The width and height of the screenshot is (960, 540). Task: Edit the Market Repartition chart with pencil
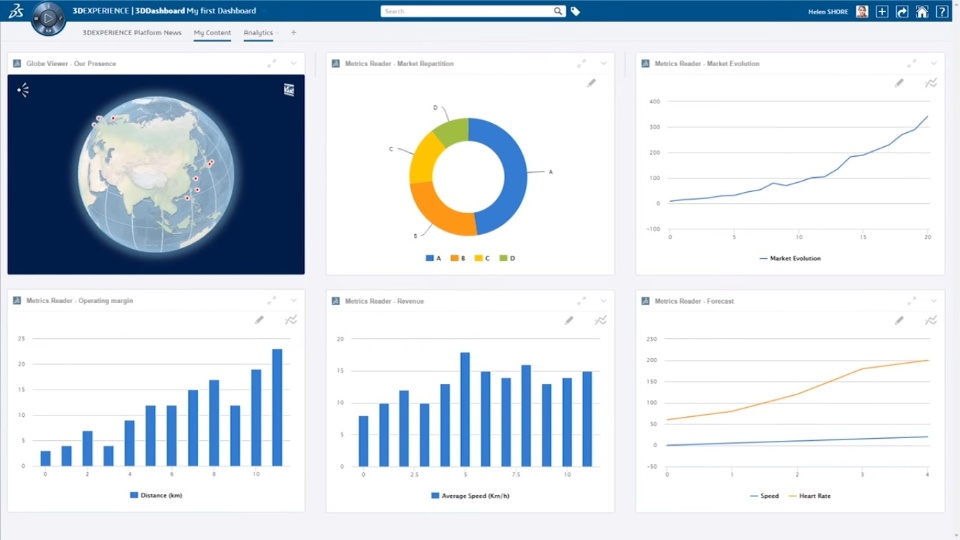pyautogui.click(x=591, y=83)
